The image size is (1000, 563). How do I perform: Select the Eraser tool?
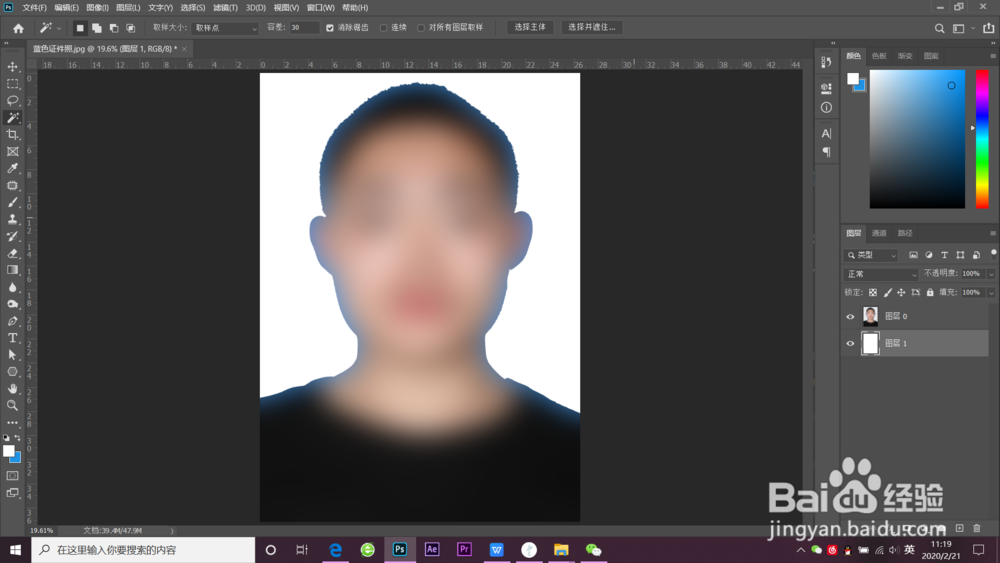click(x=12, y=253)
